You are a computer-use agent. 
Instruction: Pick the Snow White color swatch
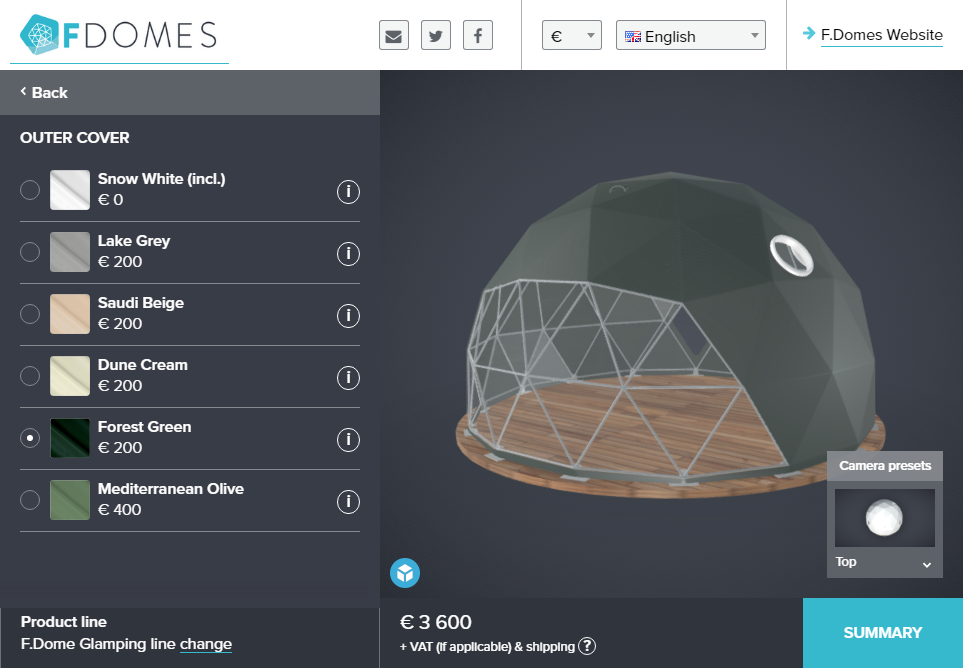(x=70, y=190)
